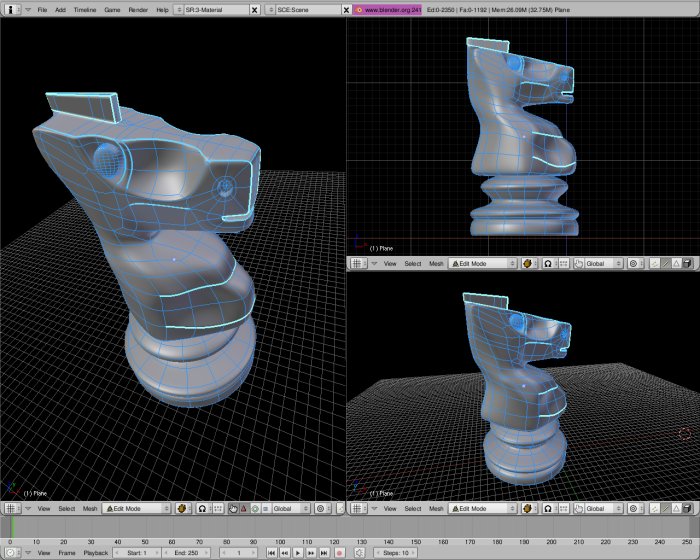
Task: Open the proportional edit selector in the left viewport
Action: click(x=321, y=508)
